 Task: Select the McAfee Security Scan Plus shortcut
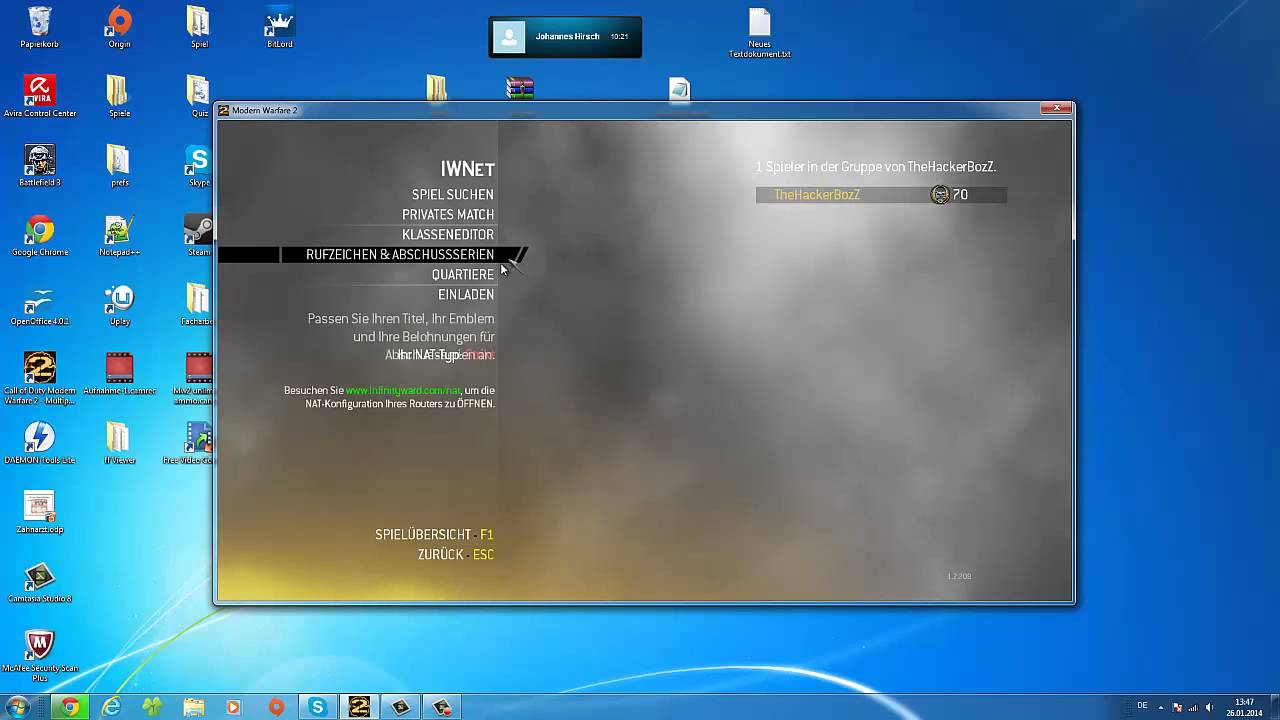[x=40, y=655]
